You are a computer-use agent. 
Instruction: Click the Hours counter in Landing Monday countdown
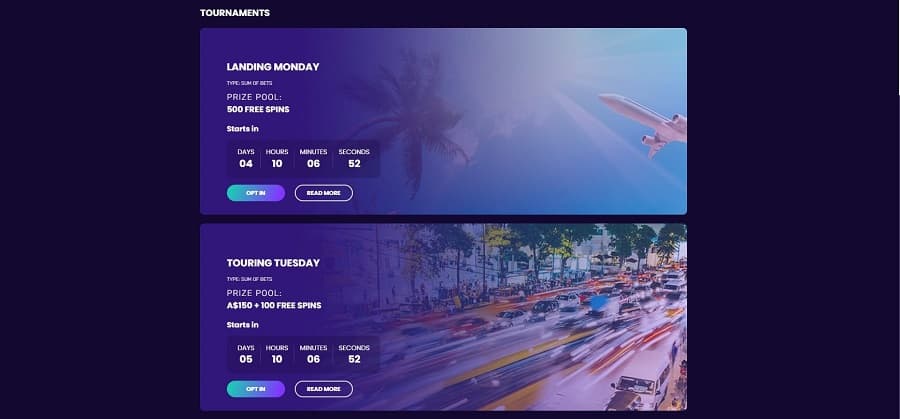point(277,158)
